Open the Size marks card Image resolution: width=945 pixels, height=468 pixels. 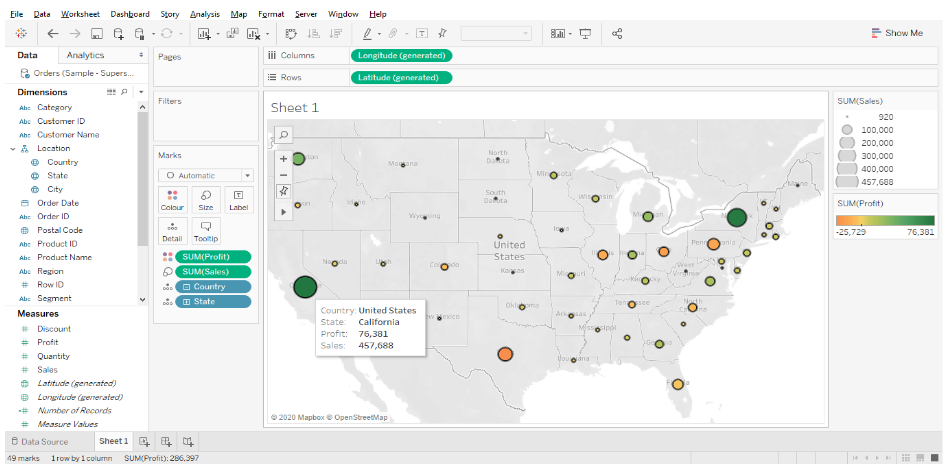point(206,200)
